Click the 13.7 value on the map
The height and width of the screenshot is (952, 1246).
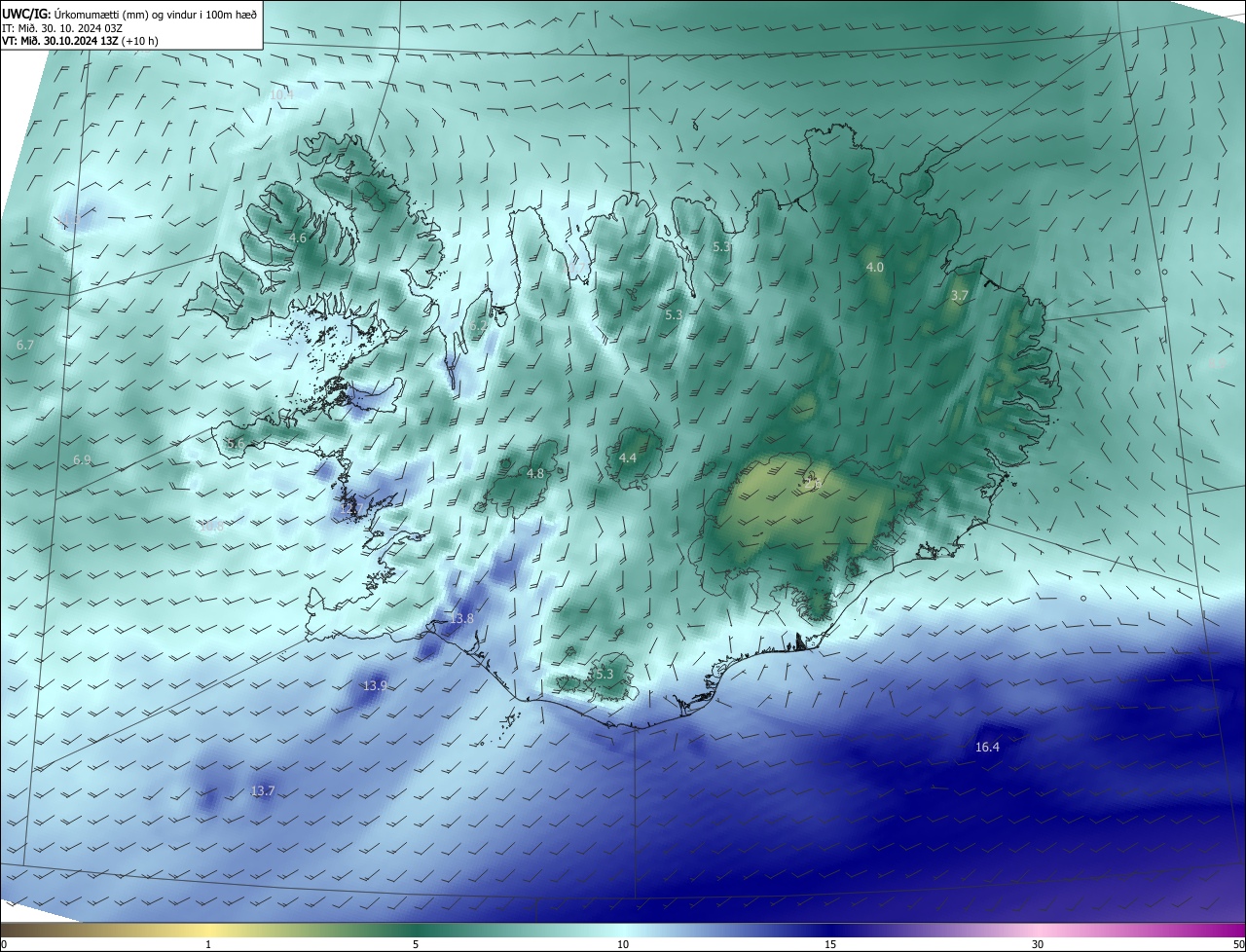point(263,790)
